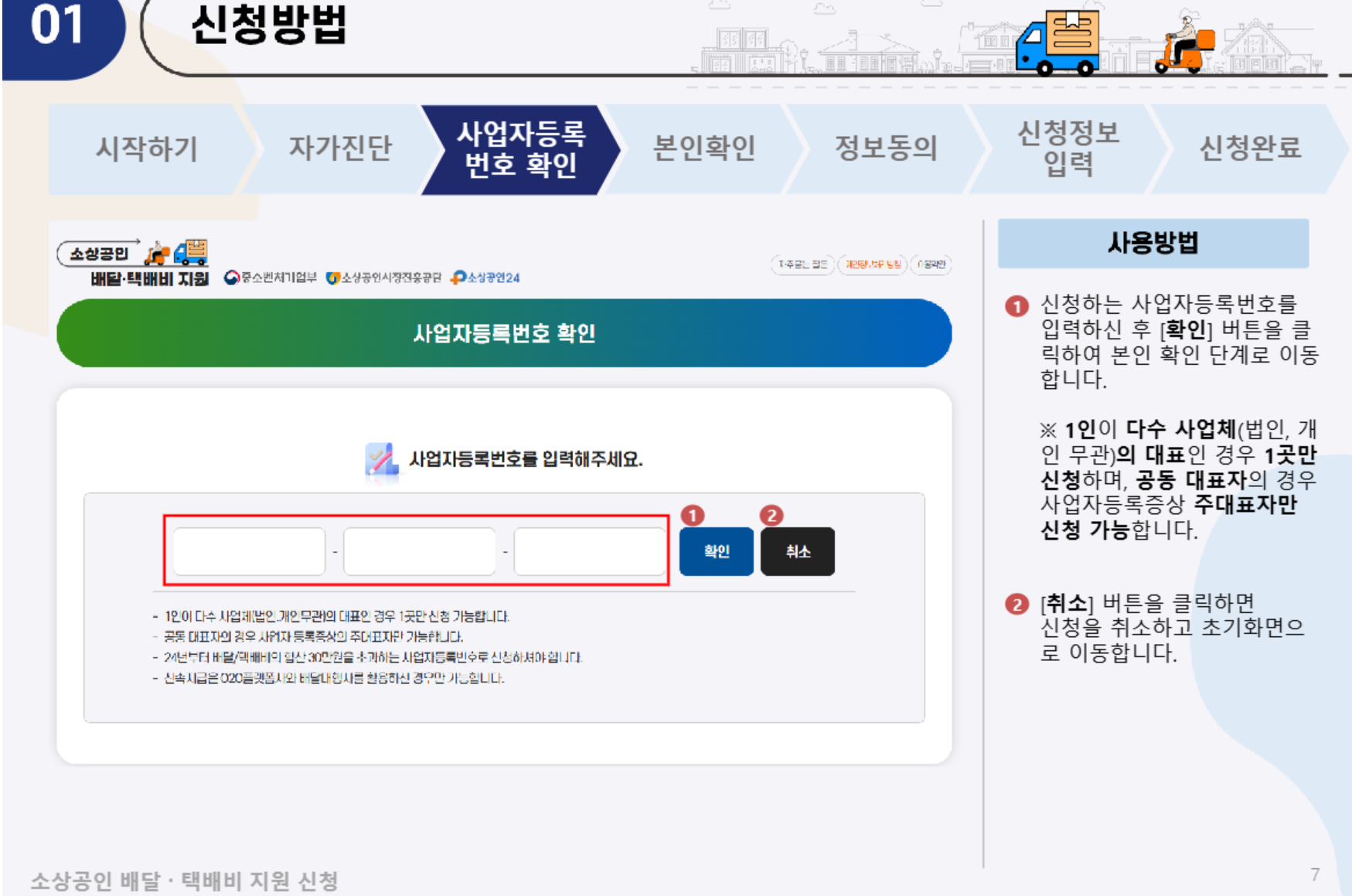Image resolution: width=1352 pixels, height=896 pixels.
Task: Click the footer text 소상공인 배달 · 택배비 지원 신청
Action: (185, 881)
